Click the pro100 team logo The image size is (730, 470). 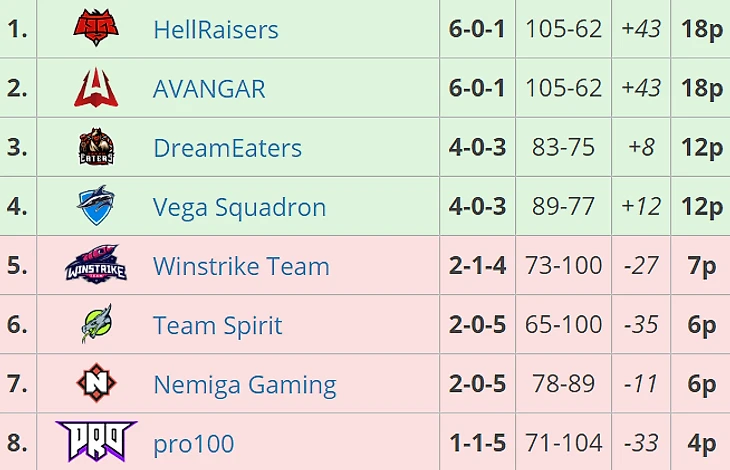pos(96,440)
